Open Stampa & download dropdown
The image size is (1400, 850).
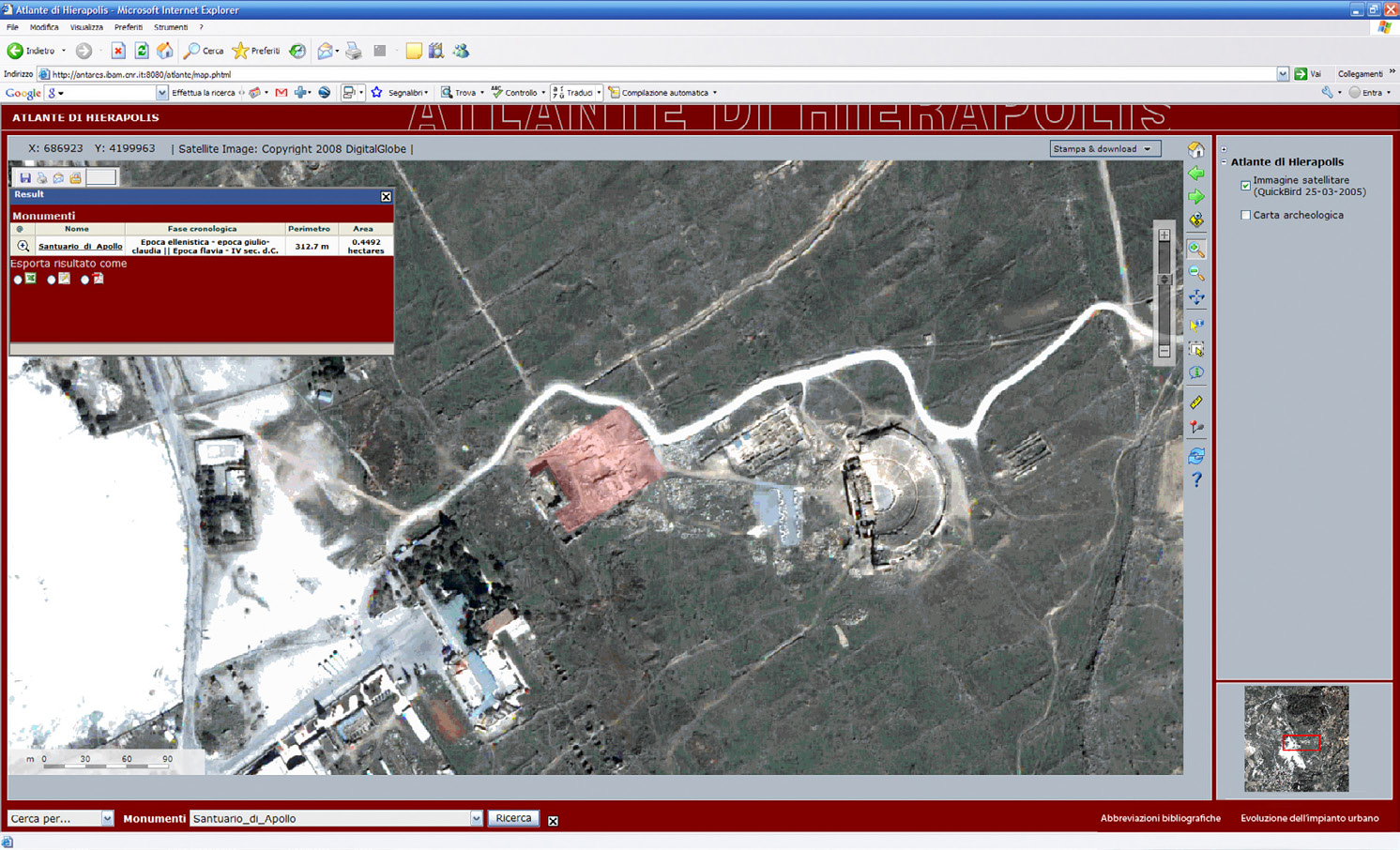coord(1104,148)
